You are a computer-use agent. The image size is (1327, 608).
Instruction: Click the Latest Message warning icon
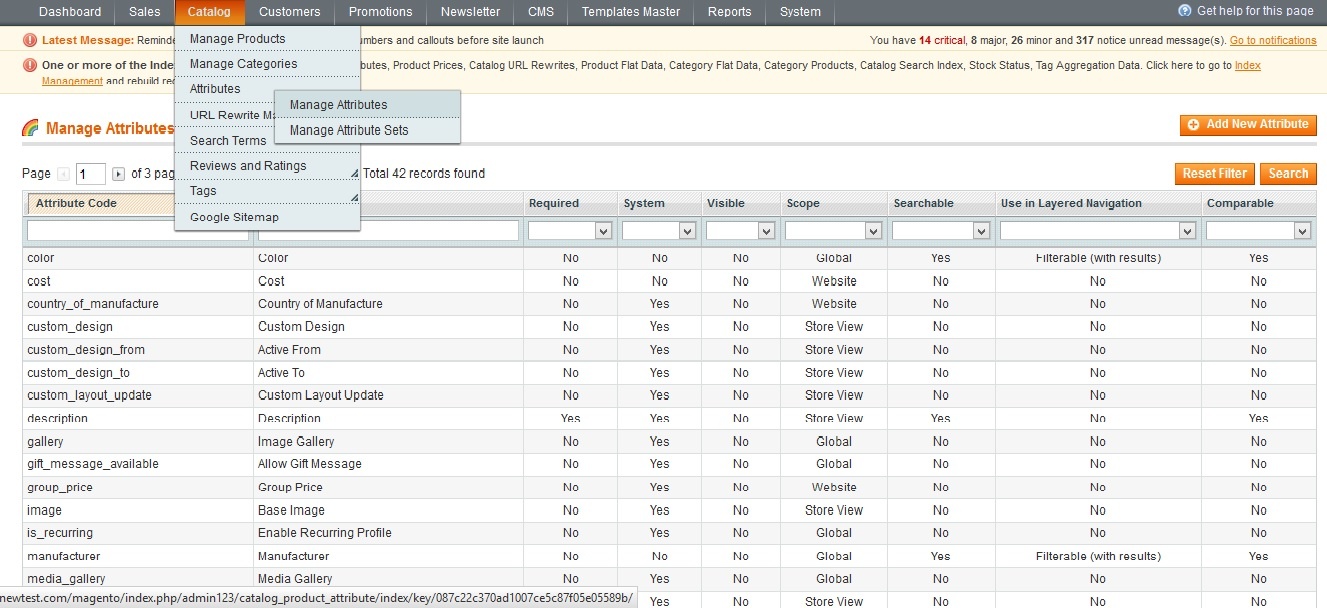point(30,40)
